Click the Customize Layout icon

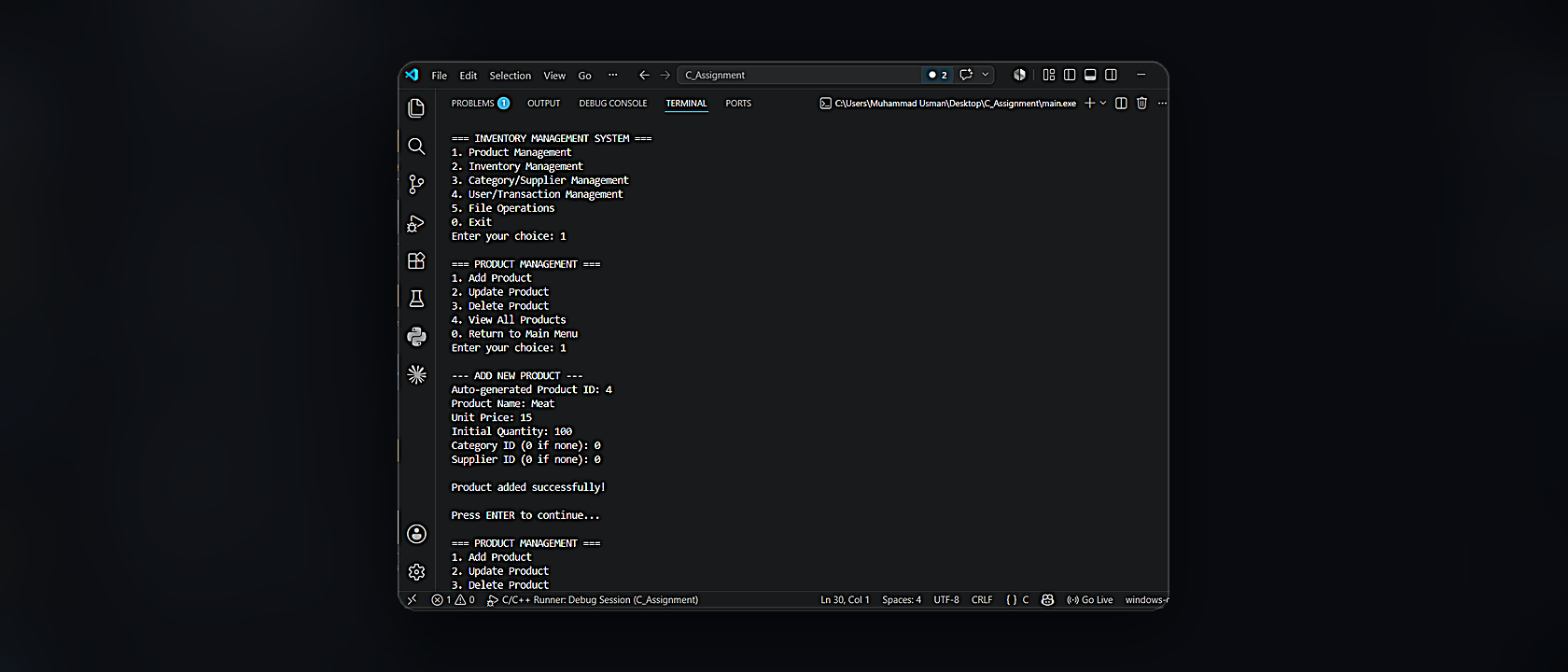click(x=1049, y=75)
